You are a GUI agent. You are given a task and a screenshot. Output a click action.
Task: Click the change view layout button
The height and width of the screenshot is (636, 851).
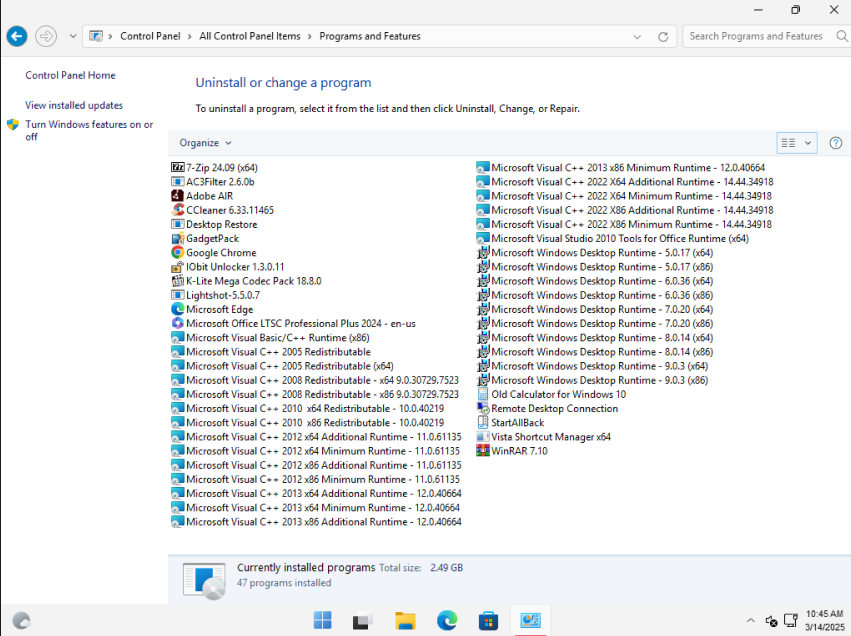pos(789,143)
